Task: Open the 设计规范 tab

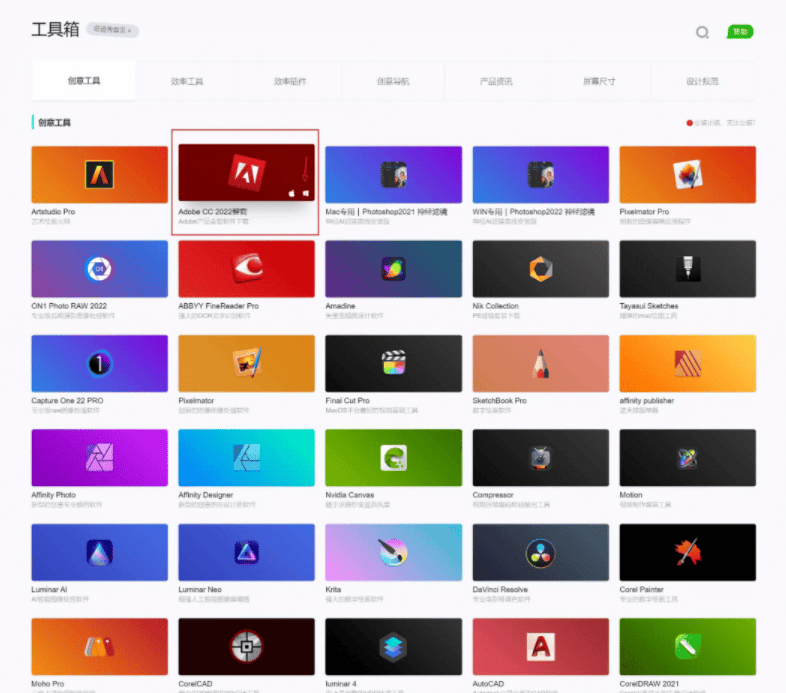Action: (x=702, y=81)
